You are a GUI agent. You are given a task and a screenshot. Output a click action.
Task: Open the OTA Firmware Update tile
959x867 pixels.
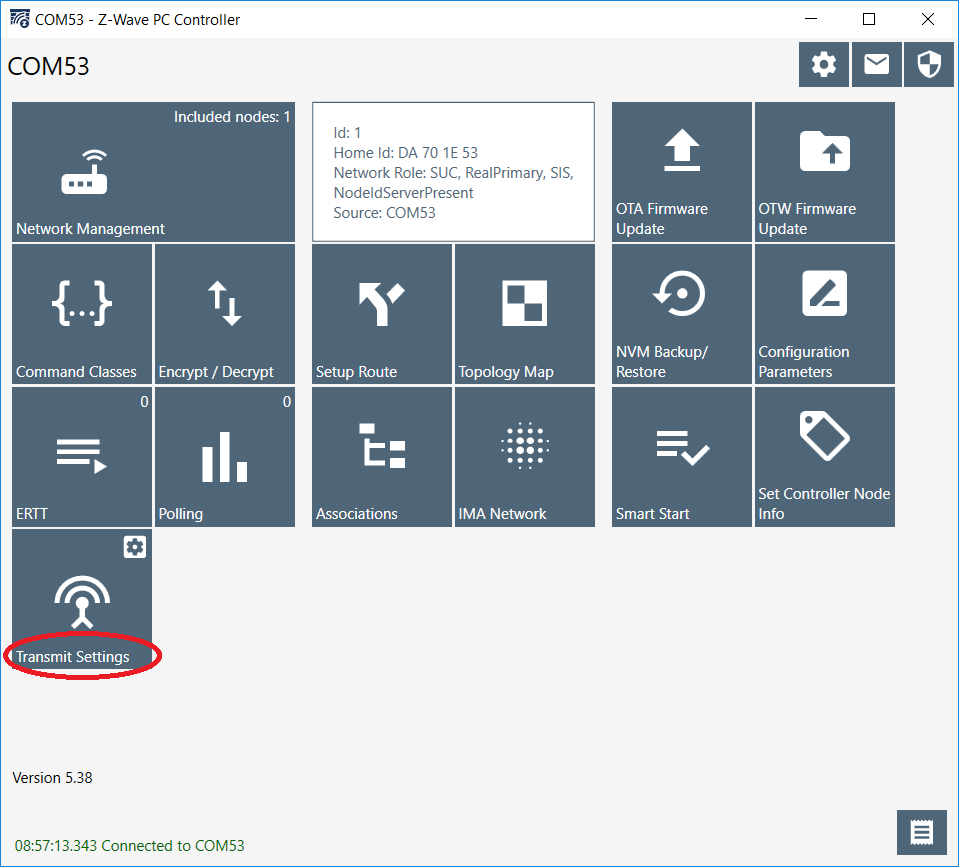682,172
